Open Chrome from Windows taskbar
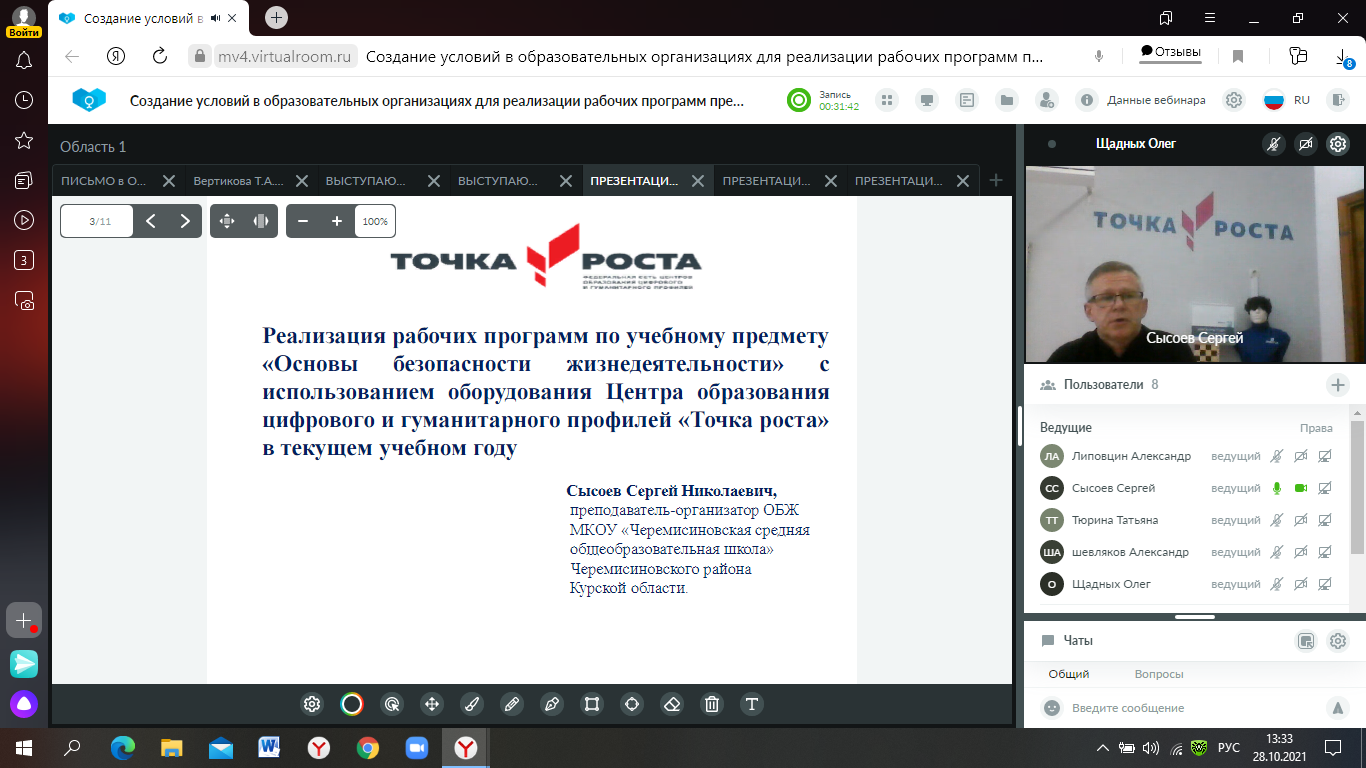Viewport: 1366px width, 768px height. 367,747
